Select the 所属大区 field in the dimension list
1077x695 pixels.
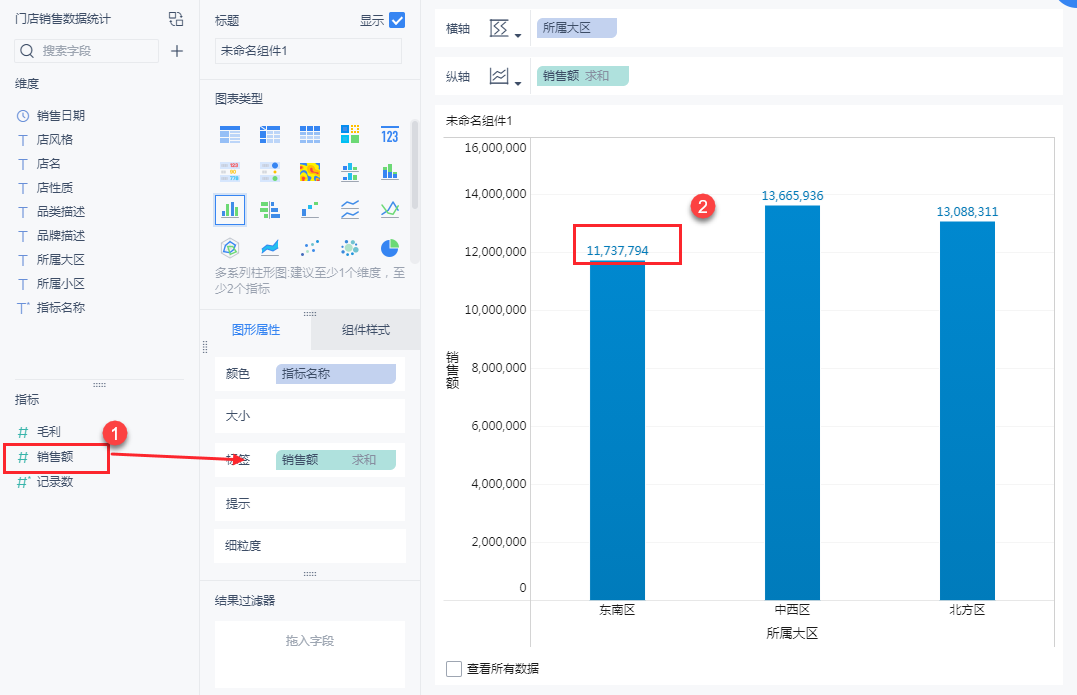[60, 260]
